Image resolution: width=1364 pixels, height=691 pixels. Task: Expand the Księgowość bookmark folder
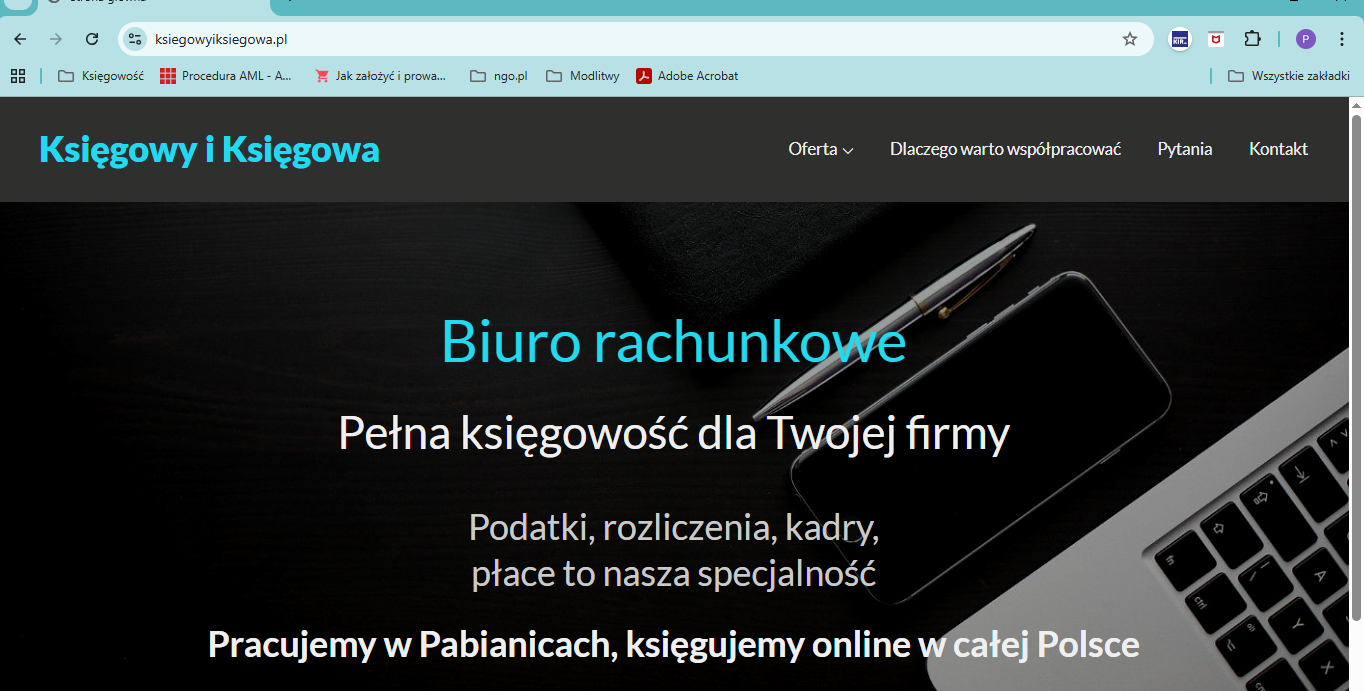click(101, 76)
